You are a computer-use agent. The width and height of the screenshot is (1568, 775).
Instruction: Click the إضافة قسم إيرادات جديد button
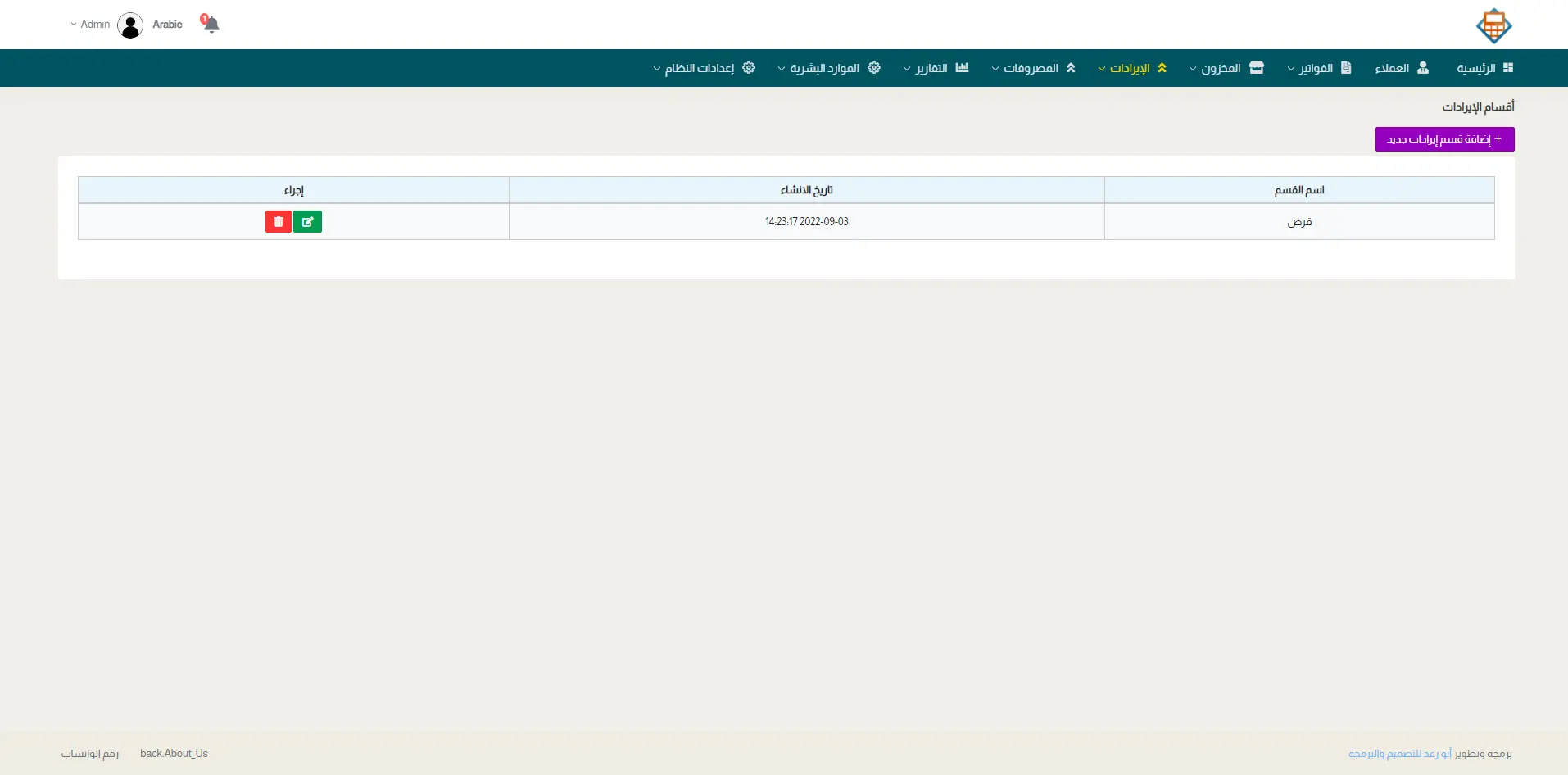tap(1444, 139)
